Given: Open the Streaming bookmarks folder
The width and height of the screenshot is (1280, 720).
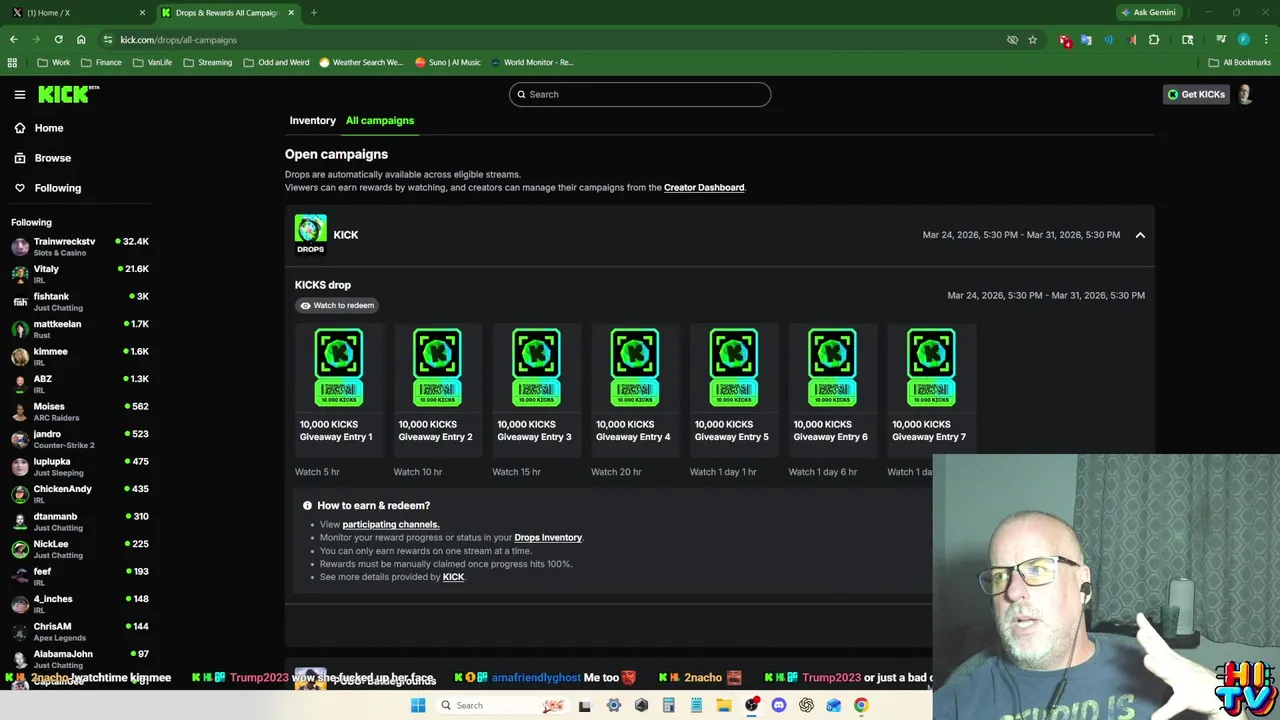Looking at the screenshot, I should coord(208,62).
